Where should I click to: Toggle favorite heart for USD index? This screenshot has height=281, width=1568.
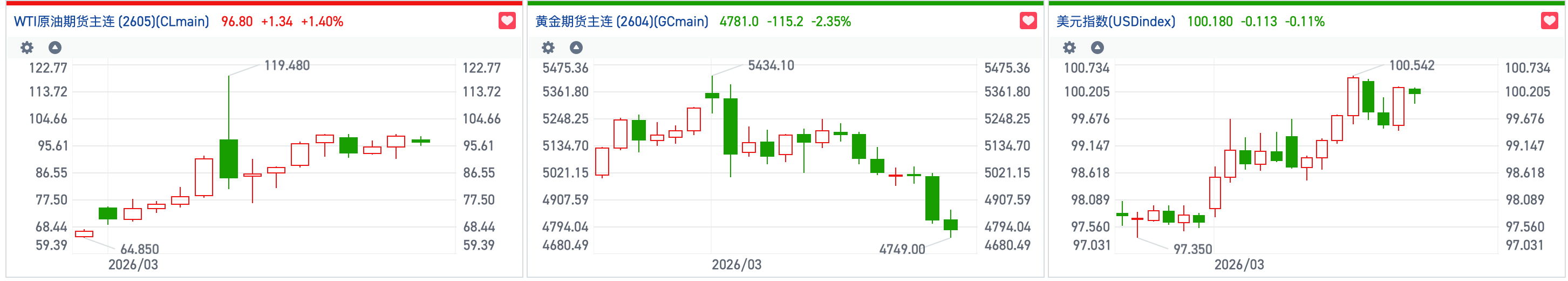click(1549, 21)
